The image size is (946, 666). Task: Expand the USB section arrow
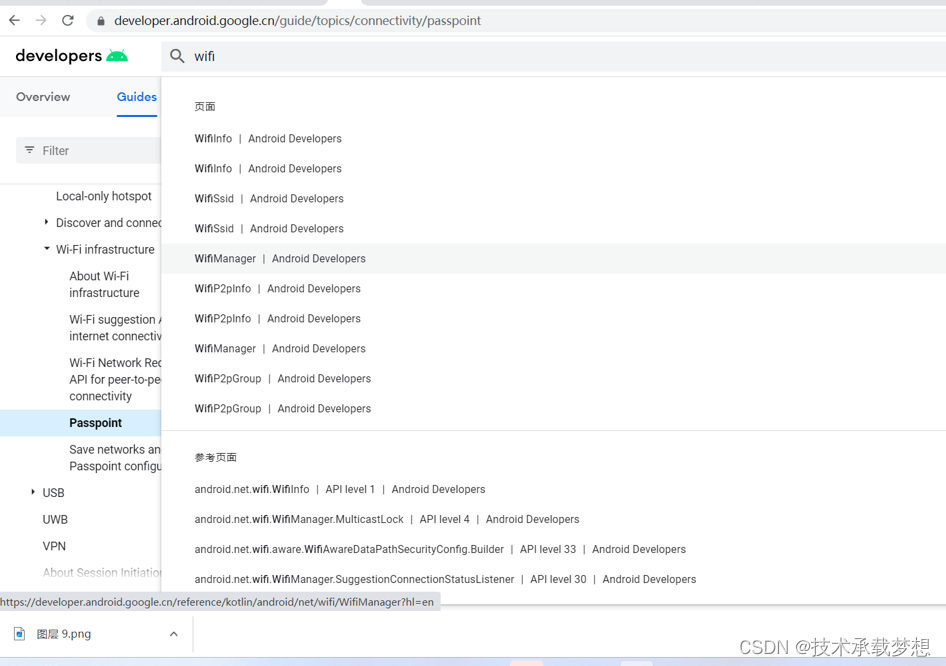[33, 492]
